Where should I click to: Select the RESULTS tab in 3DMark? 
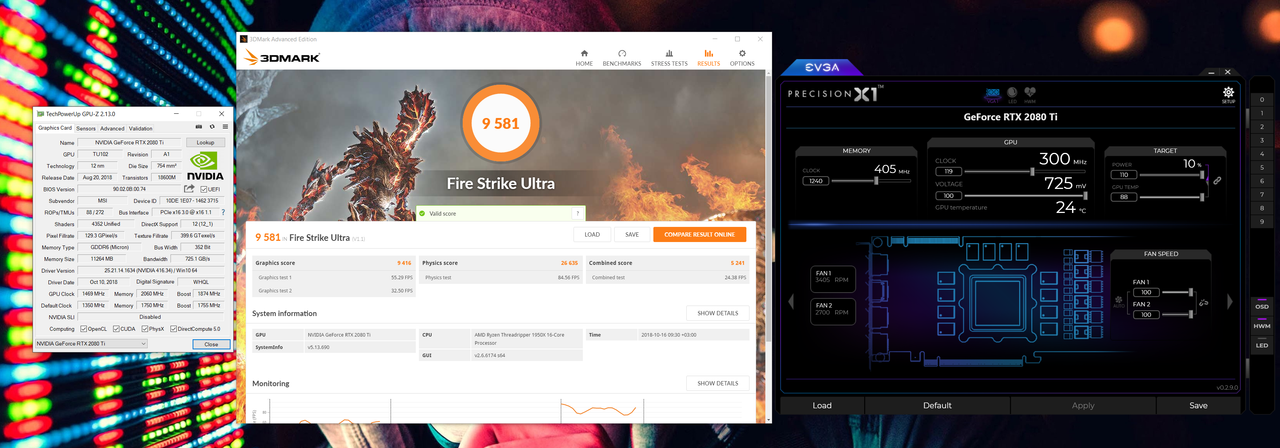(709, 58)
